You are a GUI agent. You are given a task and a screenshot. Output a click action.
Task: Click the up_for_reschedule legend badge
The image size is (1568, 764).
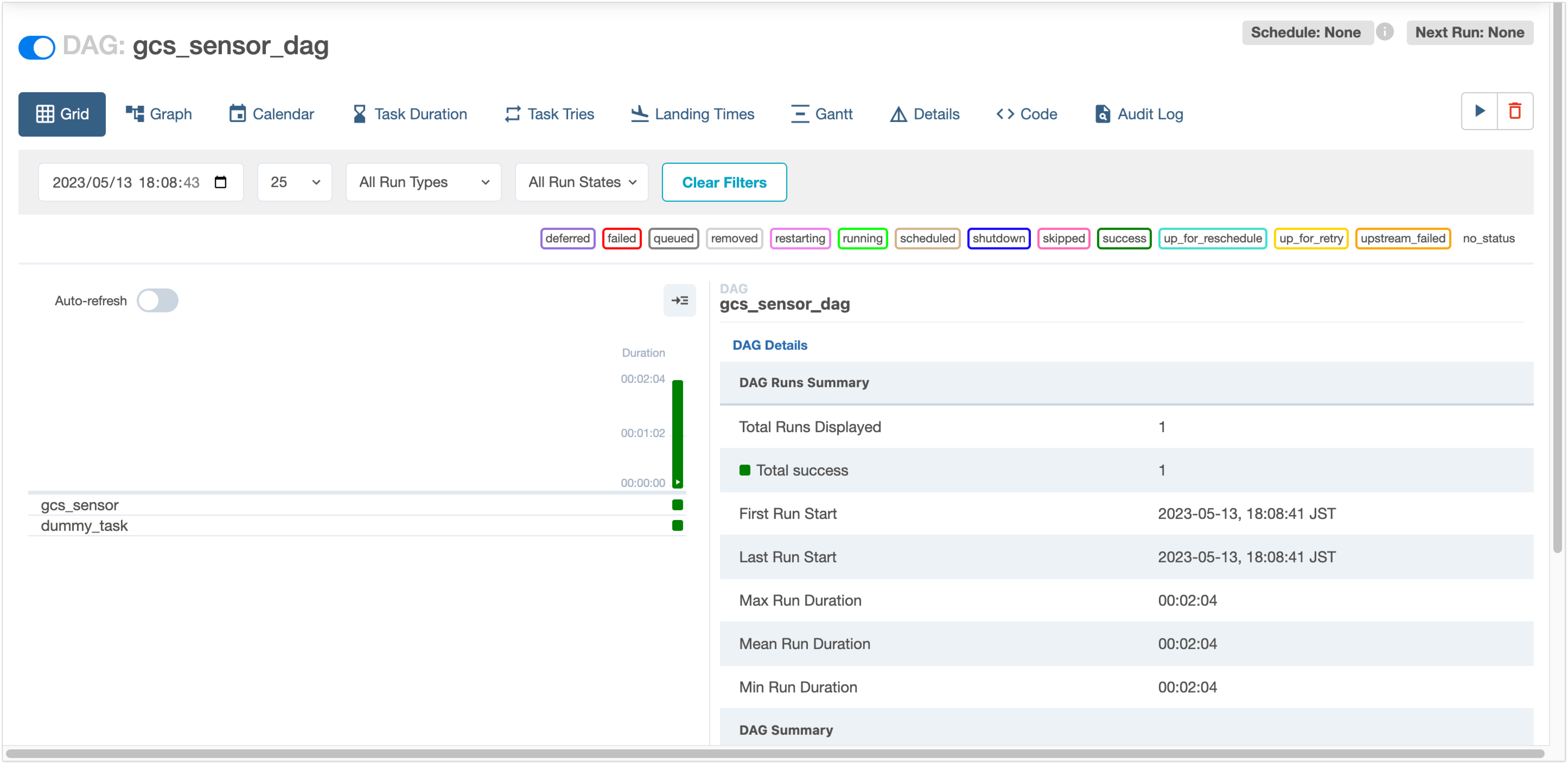1213,239
